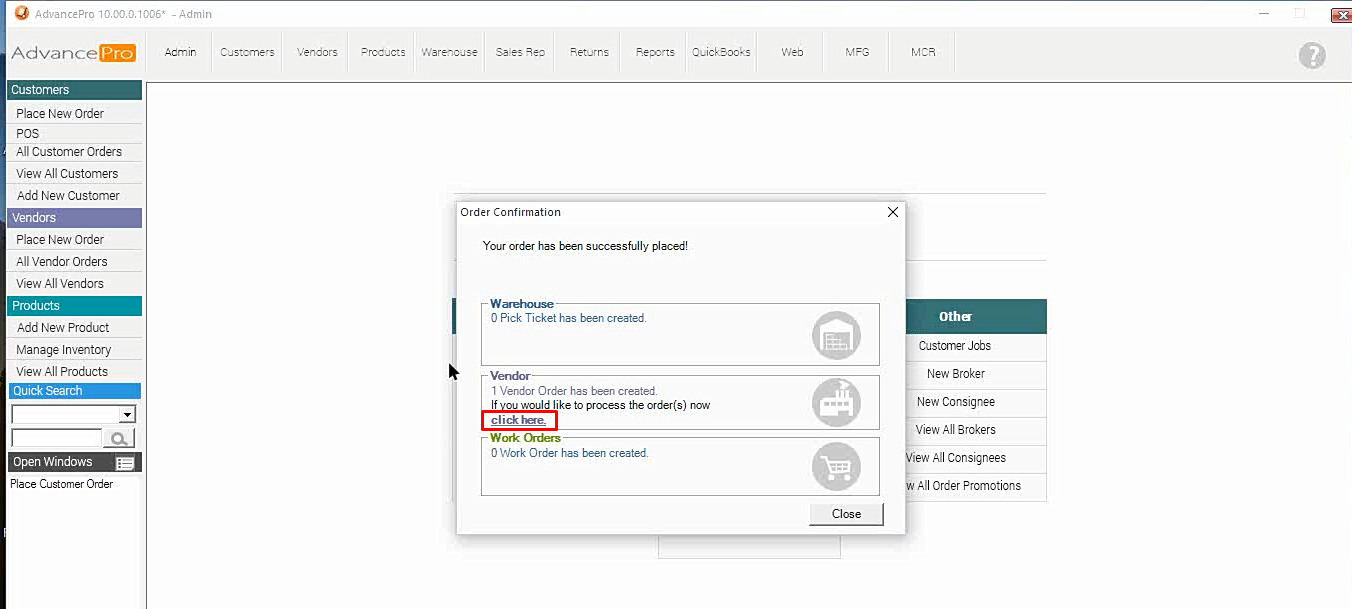Image resolution: width=1352 pixels, height=609 pixels.
Task: Close the Order Confirmation dialog with X
Action: point(893,212)
